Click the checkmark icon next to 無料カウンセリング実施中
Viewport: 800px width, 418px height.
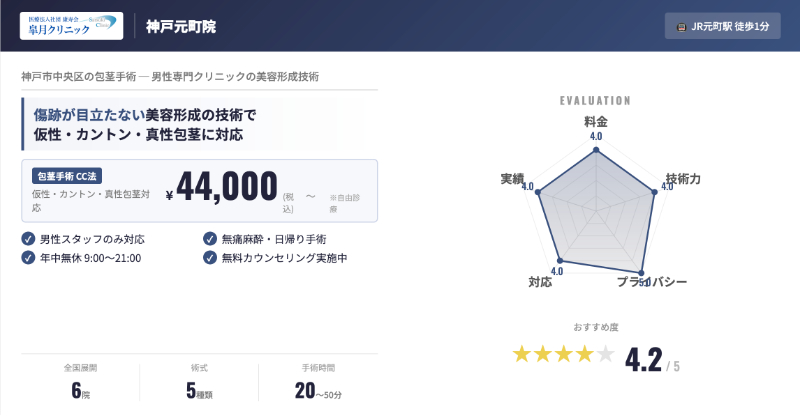209,257
